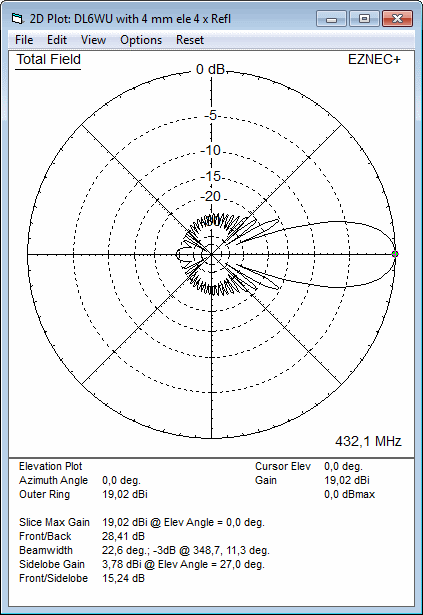Viewport: 423px width, 615px height.
Task: Click the Beamwidth 22,6 deg. value
Action: [186, 550]
